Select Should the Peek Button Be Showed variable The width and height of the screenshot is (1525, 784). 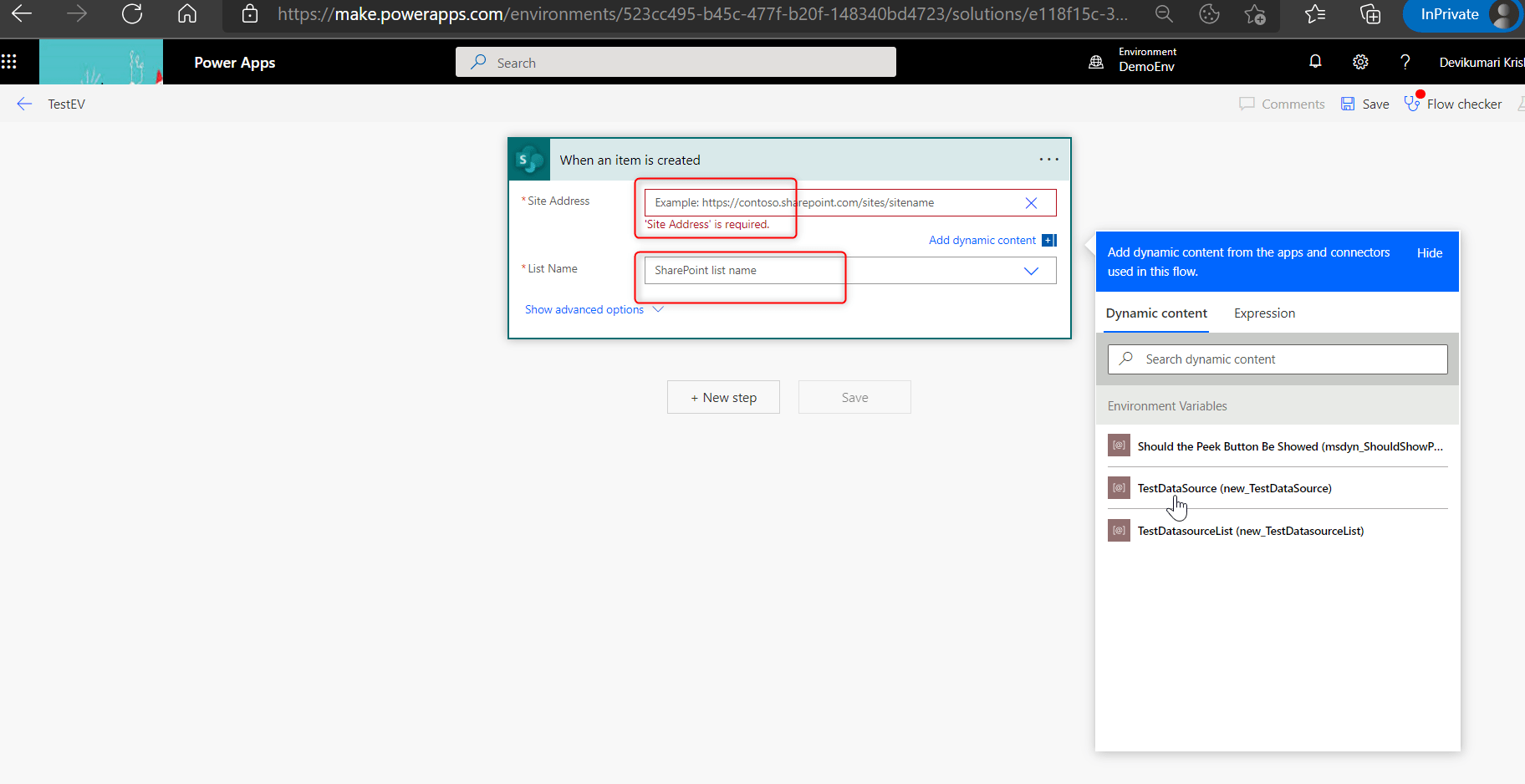click(1278, 446)
